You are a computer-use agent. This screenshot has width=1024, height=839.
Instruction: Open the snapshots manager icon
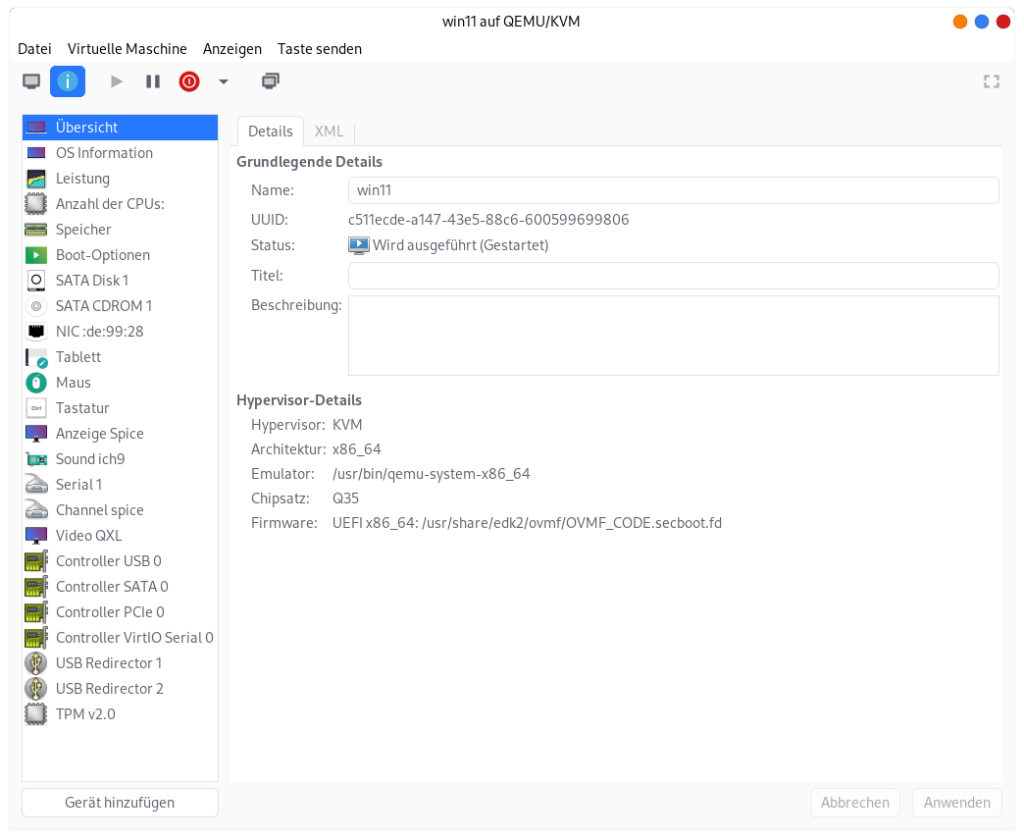[270, 82]
